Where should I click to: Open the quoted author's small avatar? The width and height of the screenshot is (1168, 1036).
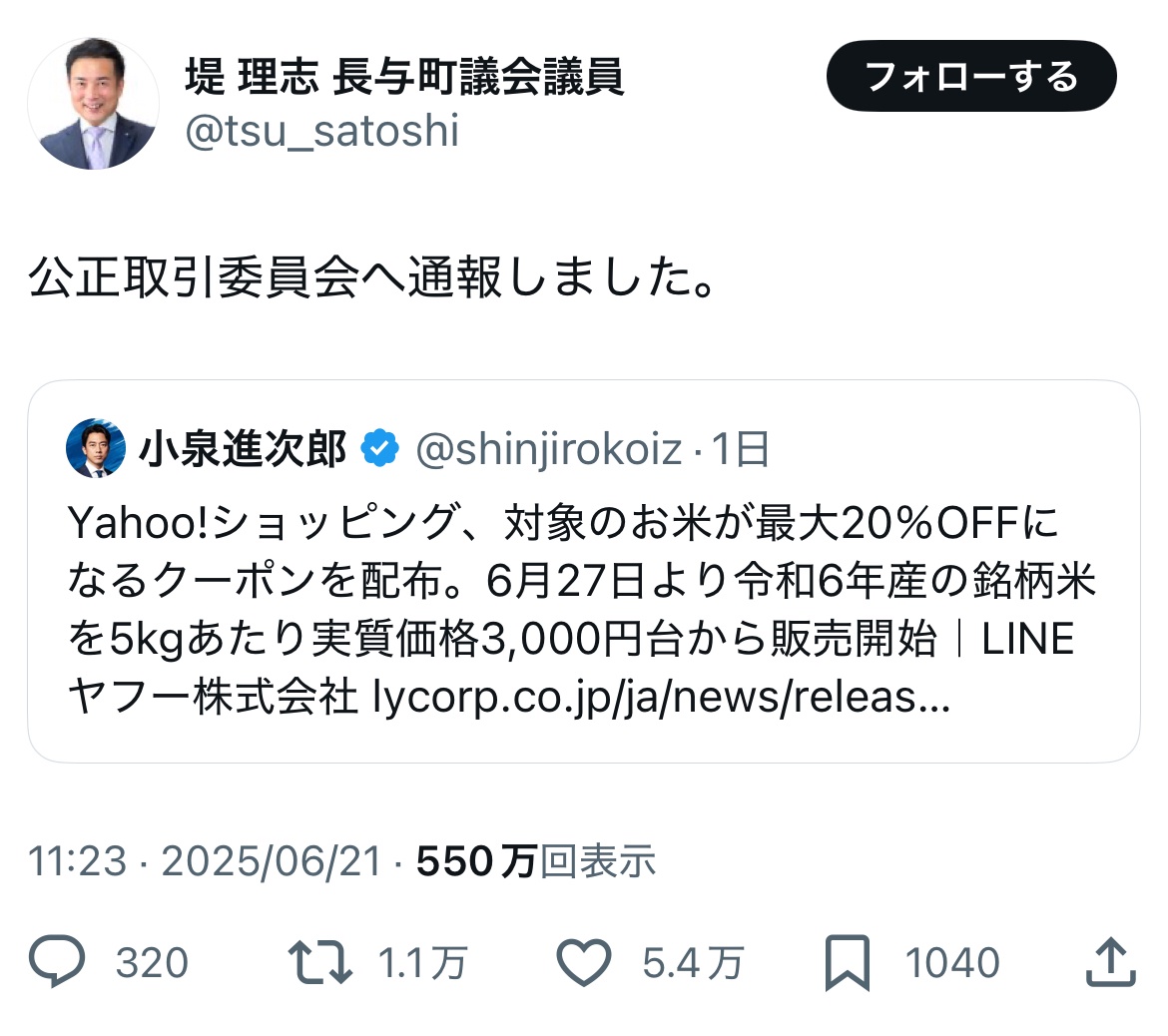point(95,449)
